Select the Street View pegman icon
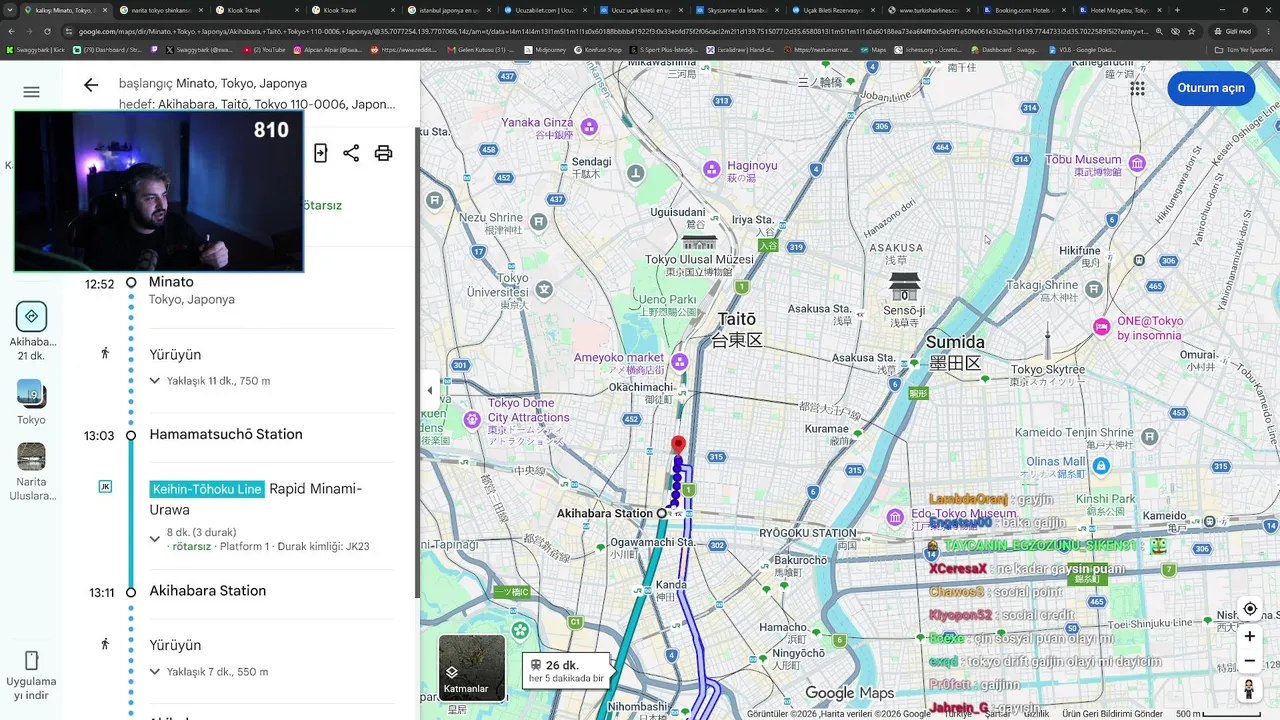Screen dimensions: 1280x720 coord(1249,689)
